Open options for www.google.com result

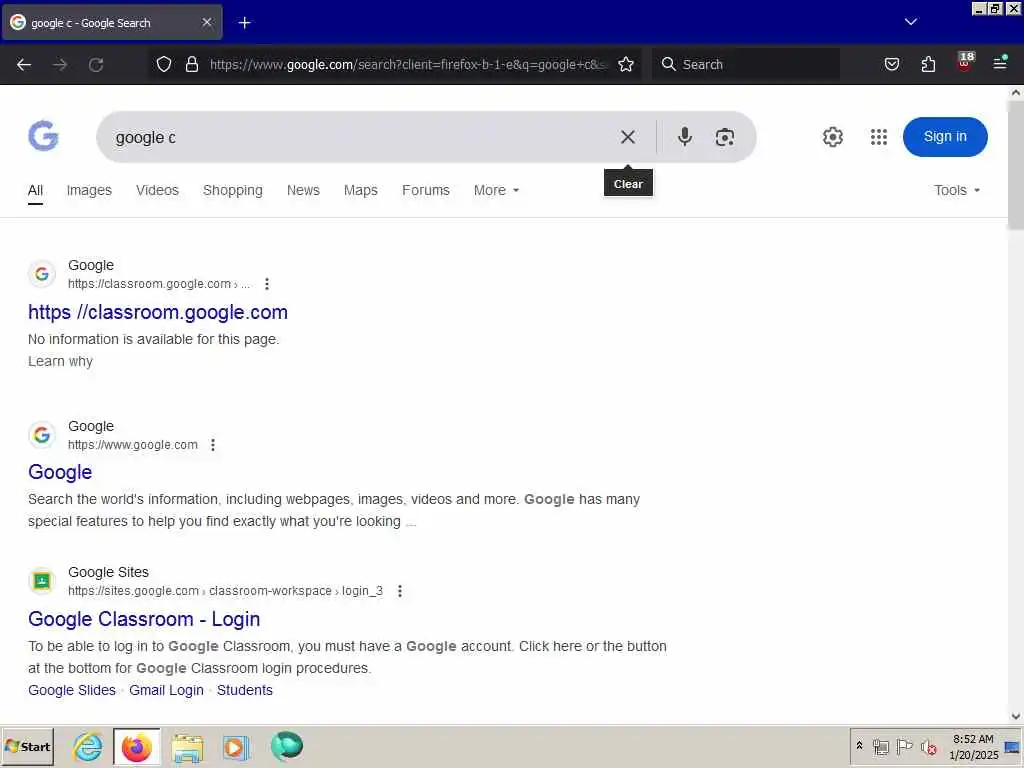tap(213, 445)
